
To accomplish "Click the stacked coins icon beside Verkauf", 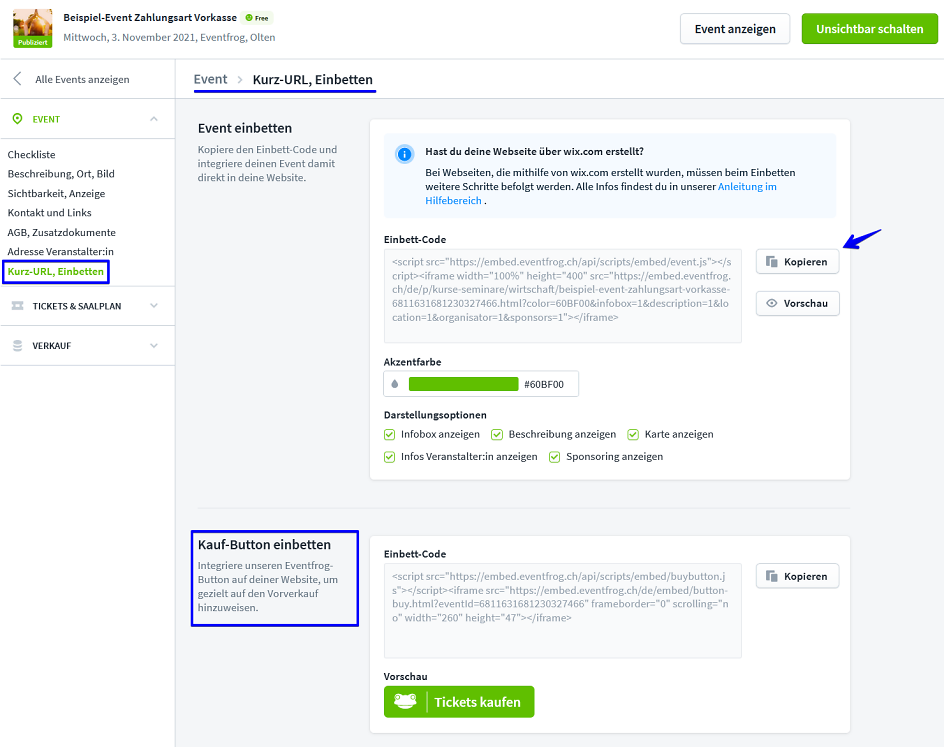I will coord(17,346).
